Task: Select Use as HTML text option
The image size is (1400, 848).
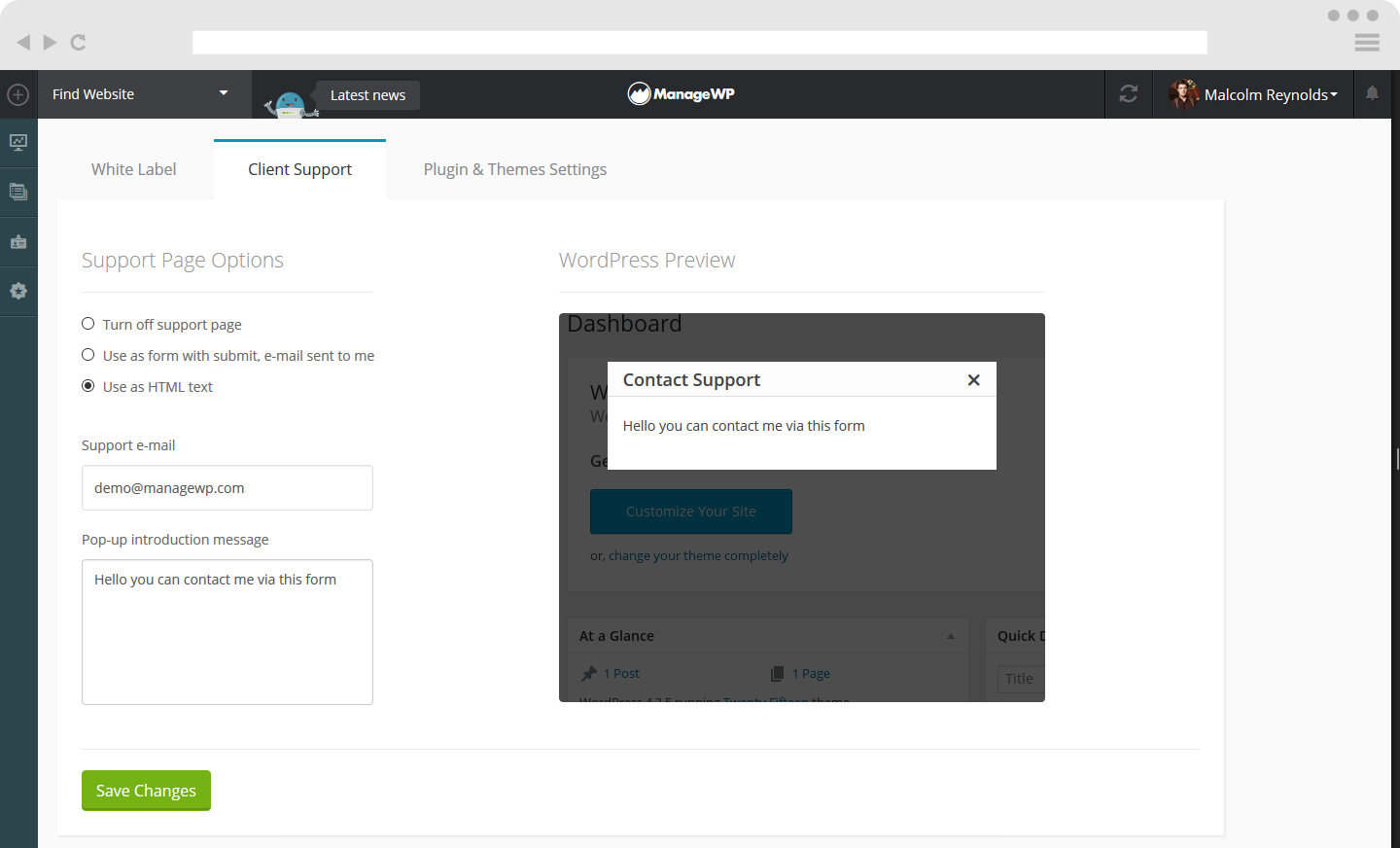Action: (88, 386)
